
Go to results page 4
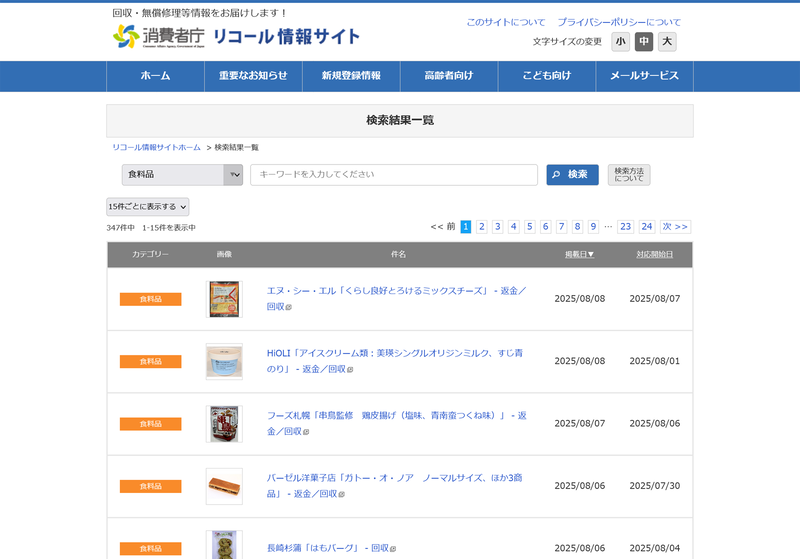[514, 226]
